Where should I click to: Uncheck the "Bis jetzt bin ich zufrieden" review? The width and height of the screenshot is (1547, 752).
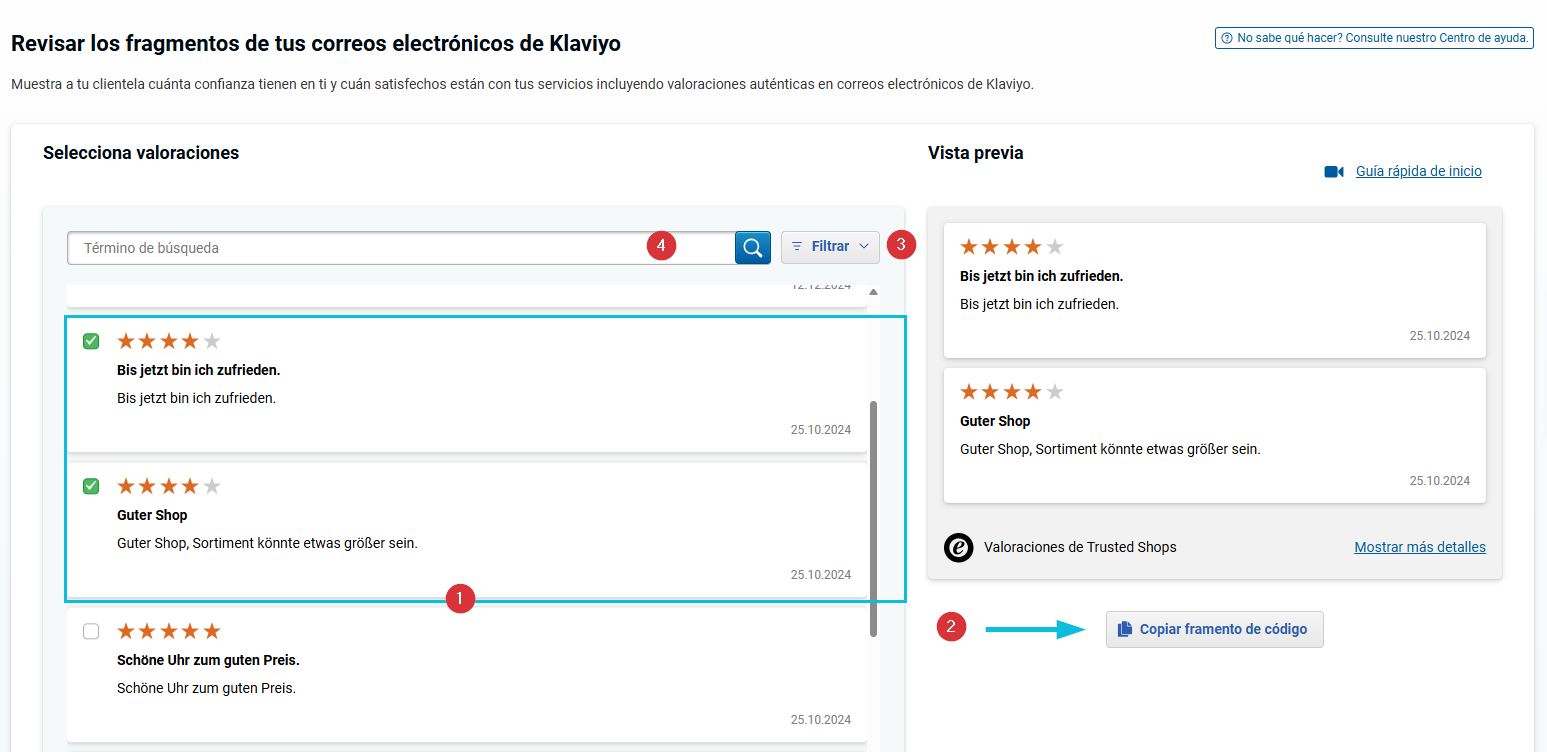91,341
